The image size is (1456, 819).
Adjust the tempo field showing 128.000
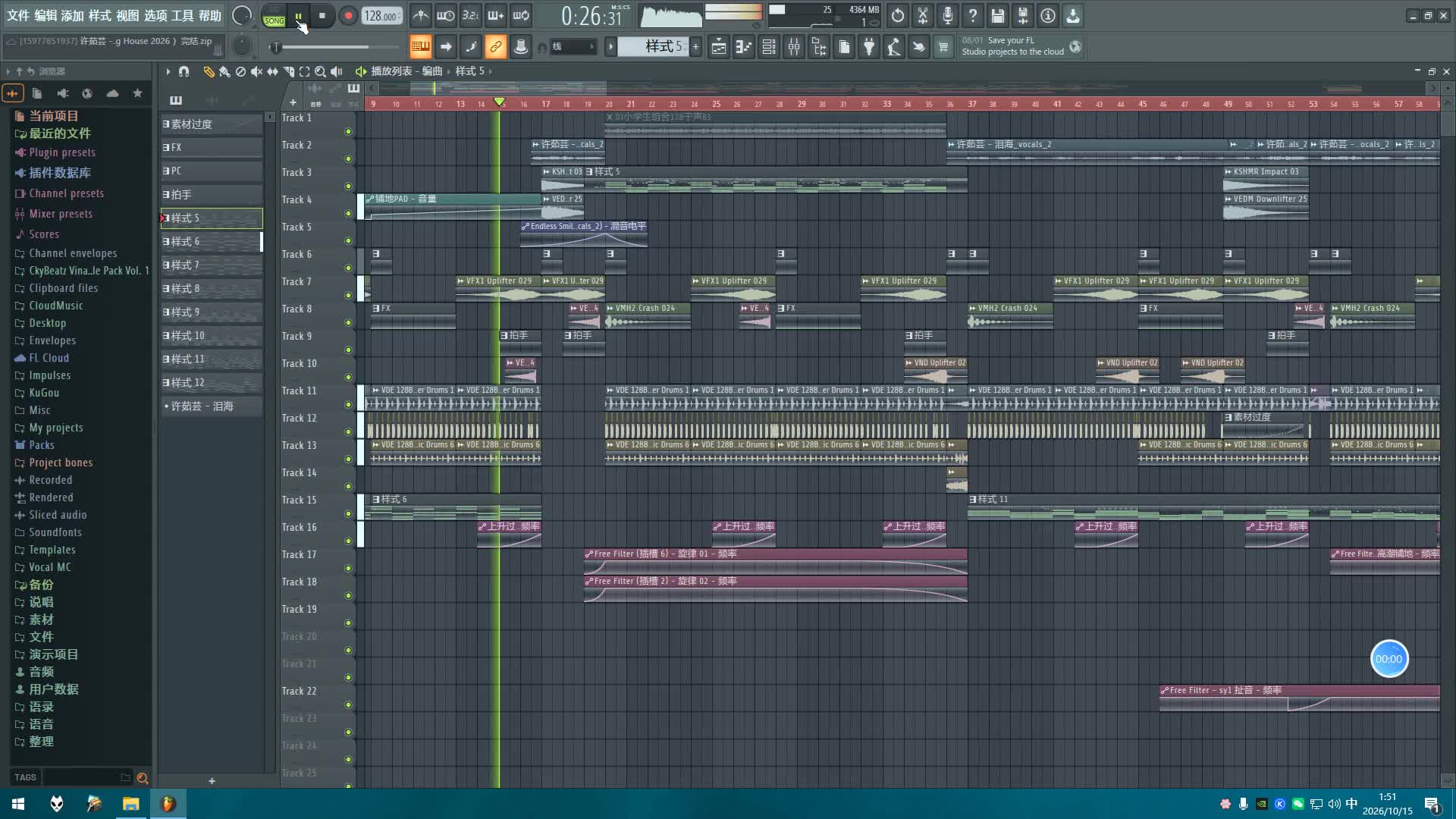(381, 16)
